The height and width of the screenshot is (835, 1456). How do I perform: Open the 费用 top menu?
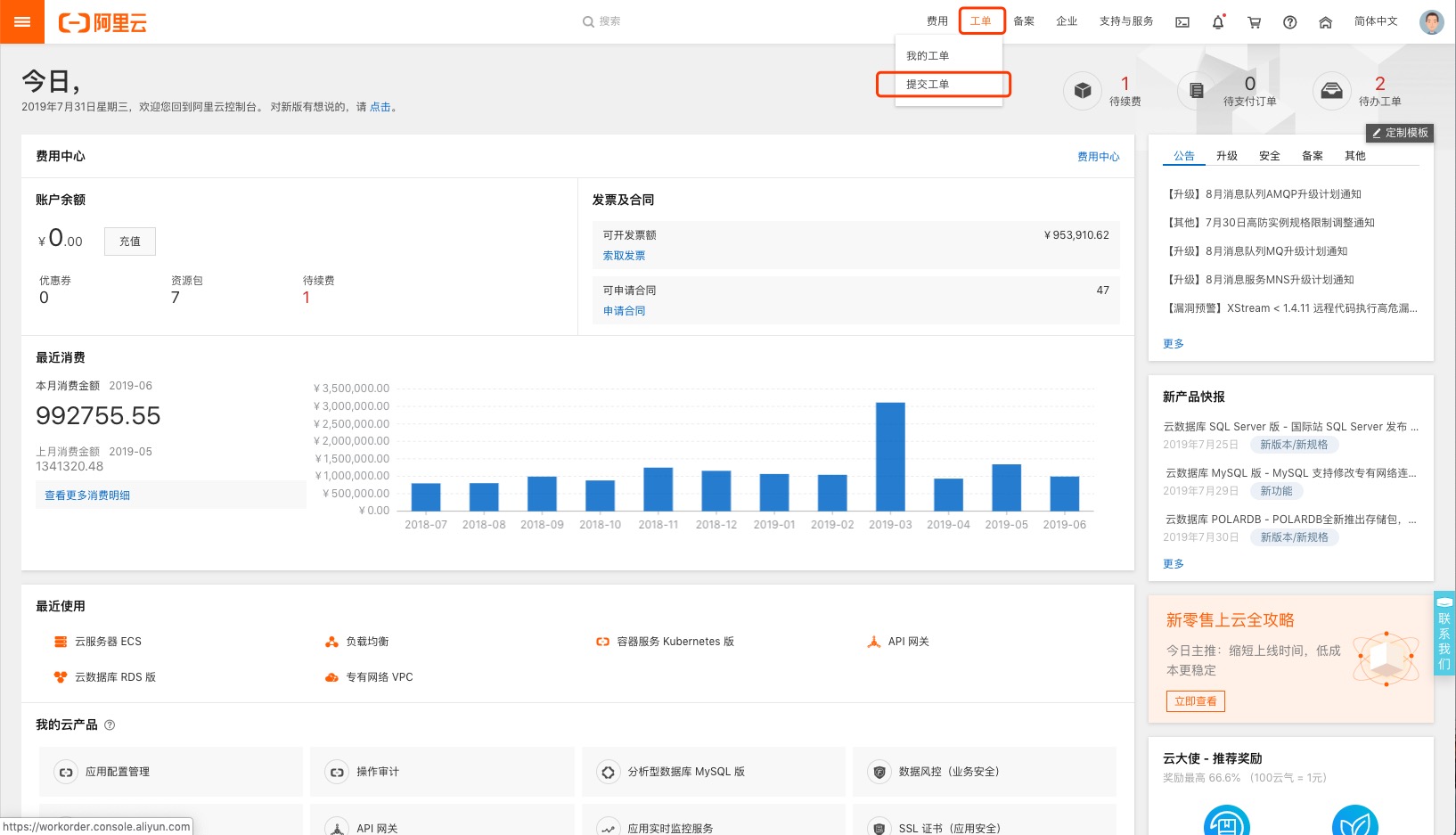937,21
